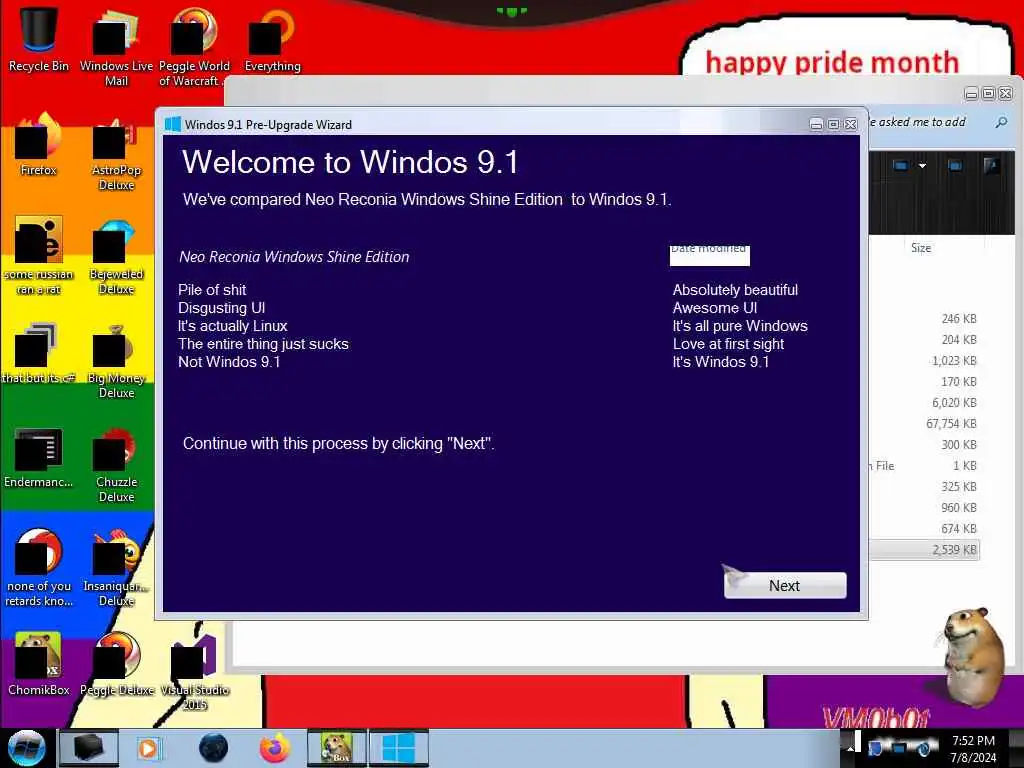Open the Start menu orb

pos(26,748)
